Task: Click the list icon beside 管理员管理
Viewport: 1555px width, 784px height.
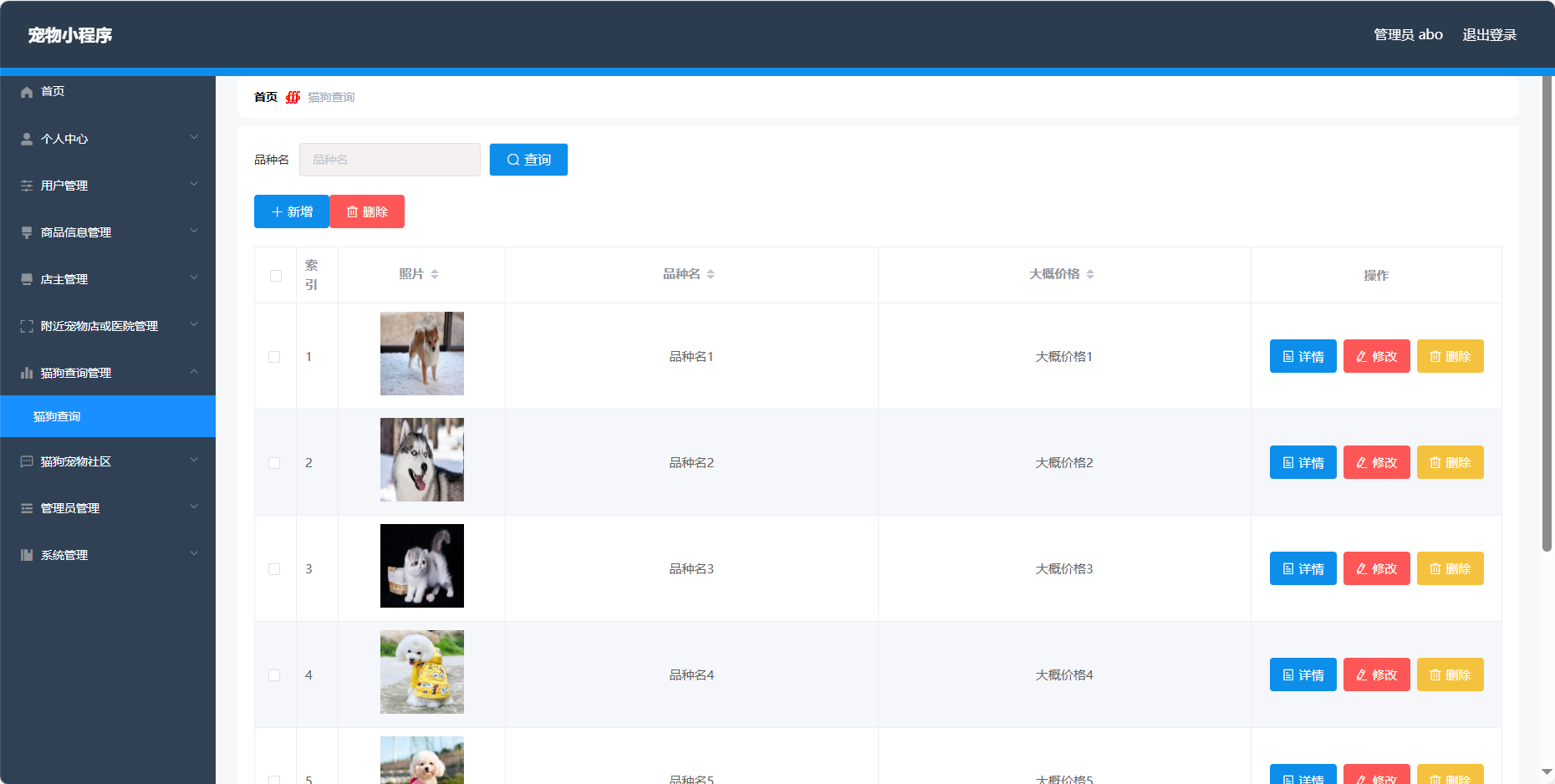Action: [x=27, y=508]
